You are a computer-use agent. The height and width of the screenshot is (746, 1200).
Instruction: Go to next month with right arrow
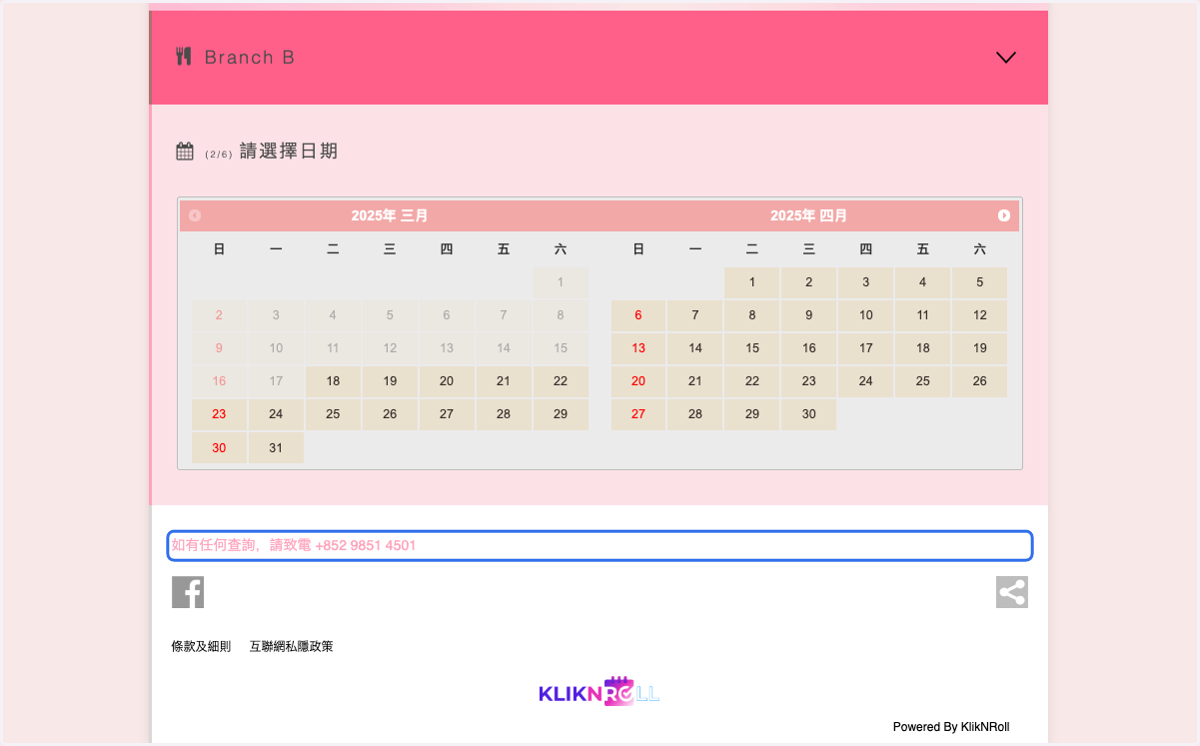pyautogui.click(x=1004, y=216)
